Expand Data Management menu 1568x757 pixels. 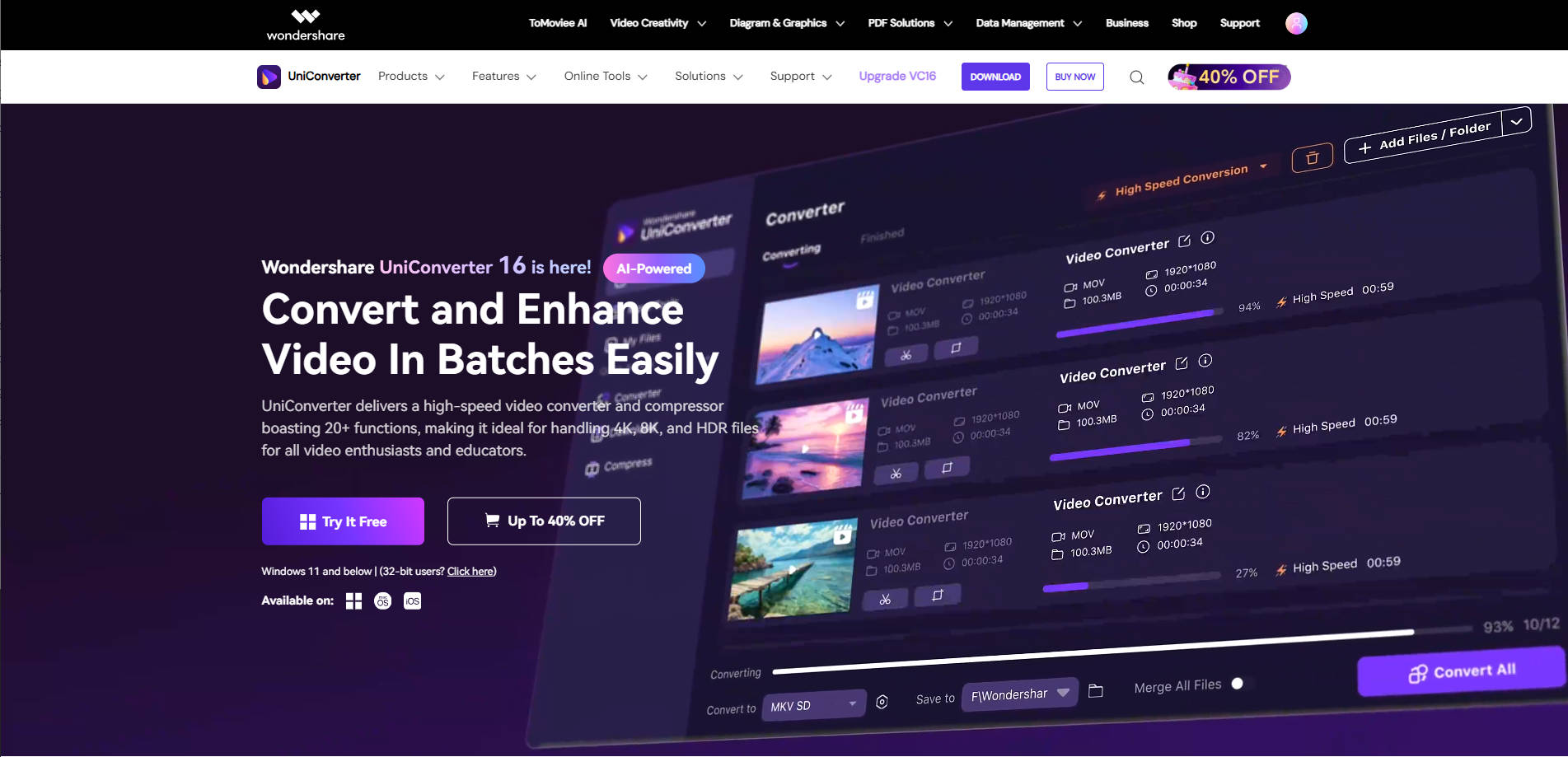[1028, 23]
